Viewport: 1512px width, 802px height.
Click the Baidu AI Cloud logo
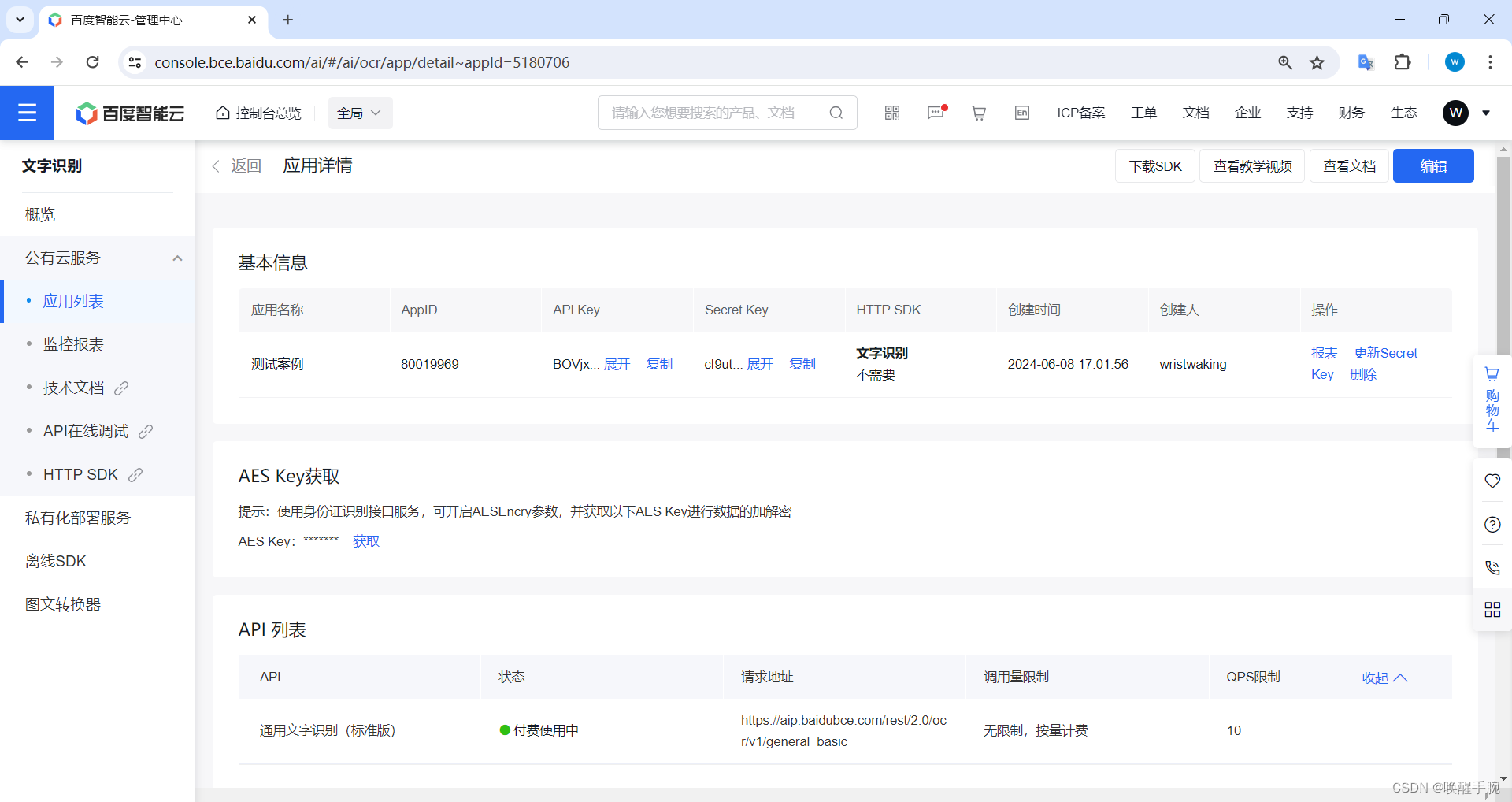130,113
